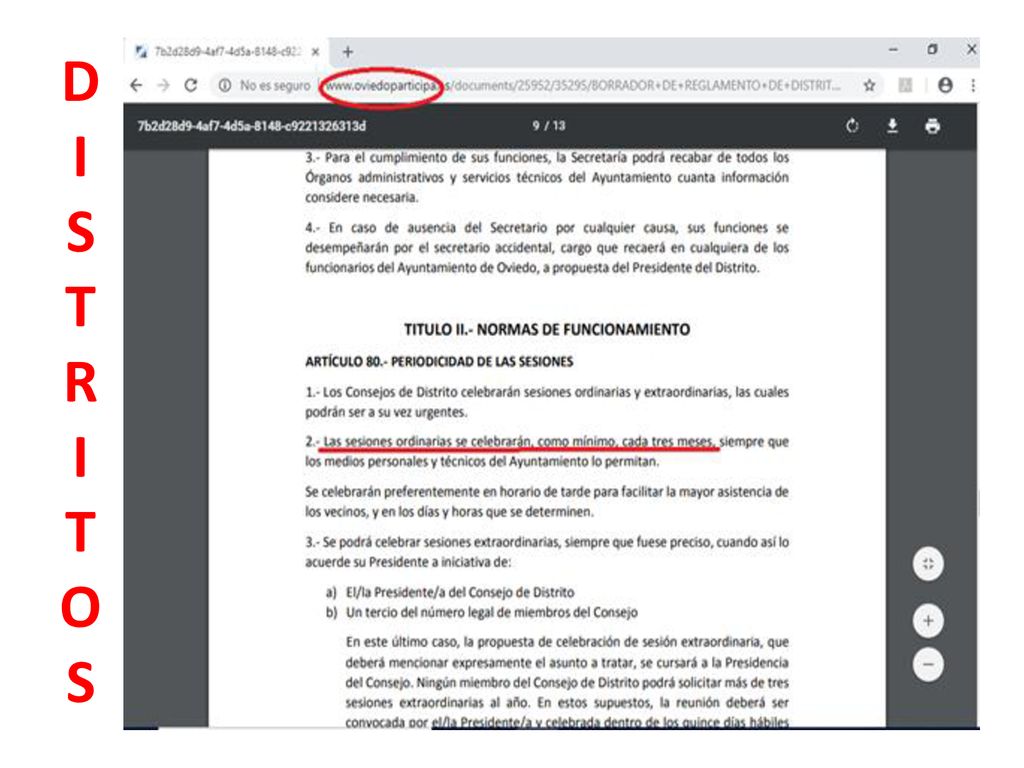Click paragraph '1.- Los Consejos de Distrito celebrarán'
1024x768 pixels.
[547, 402]
